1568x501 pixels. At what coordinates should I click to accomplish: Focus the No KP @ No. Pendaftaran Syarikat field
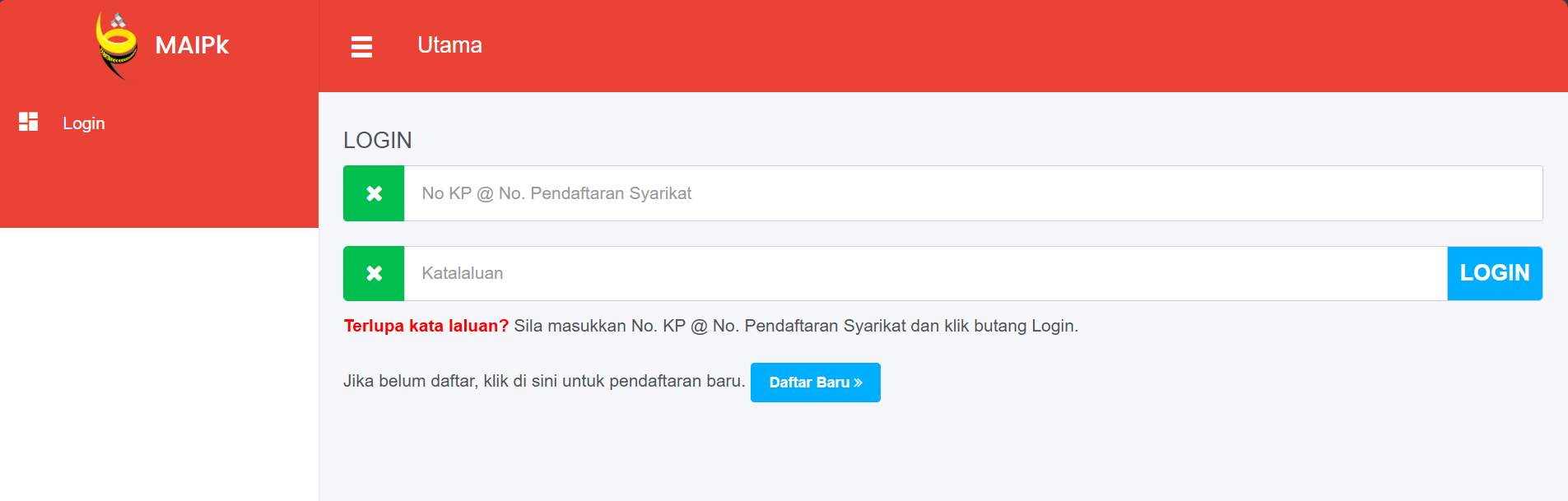[x=971, y=193]
